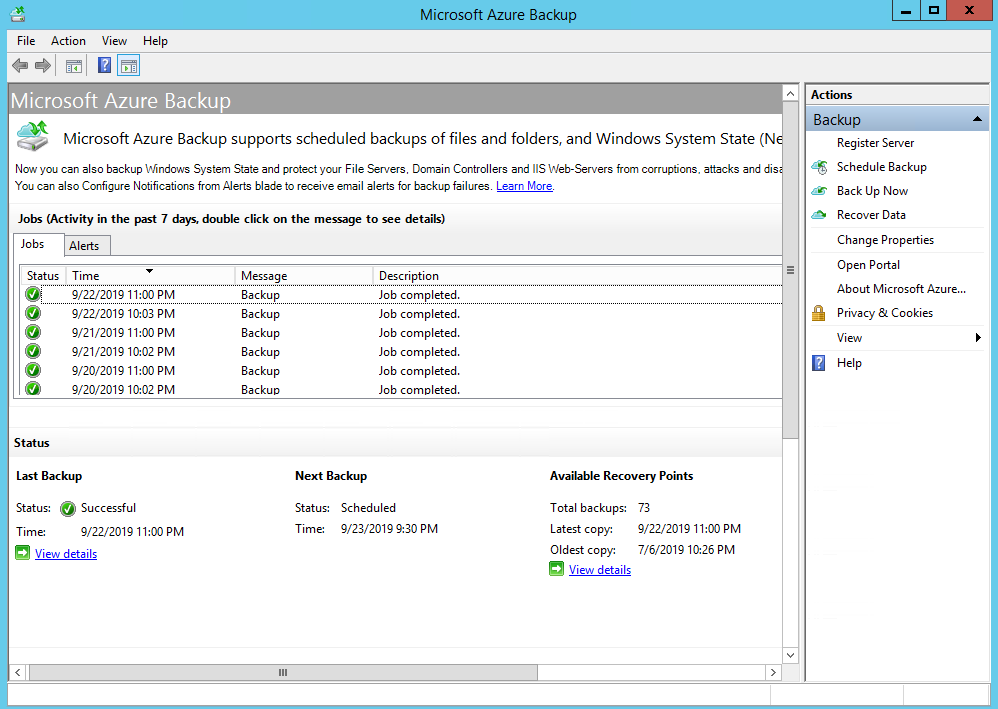
Task: Open the View menu in menu bar
Action: click(x=114, y=41)
